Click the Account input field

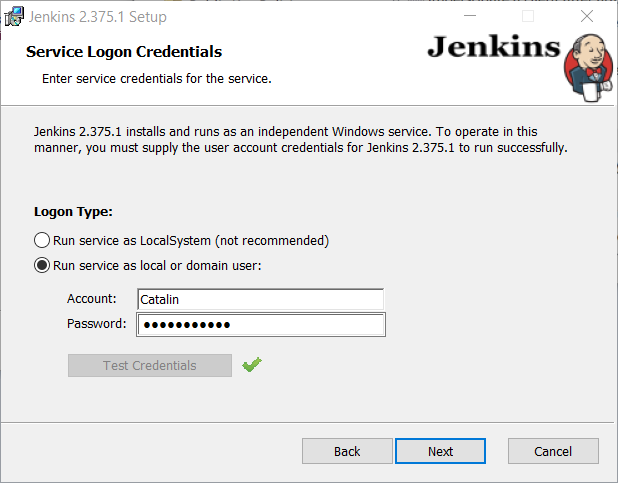point(261,299)
